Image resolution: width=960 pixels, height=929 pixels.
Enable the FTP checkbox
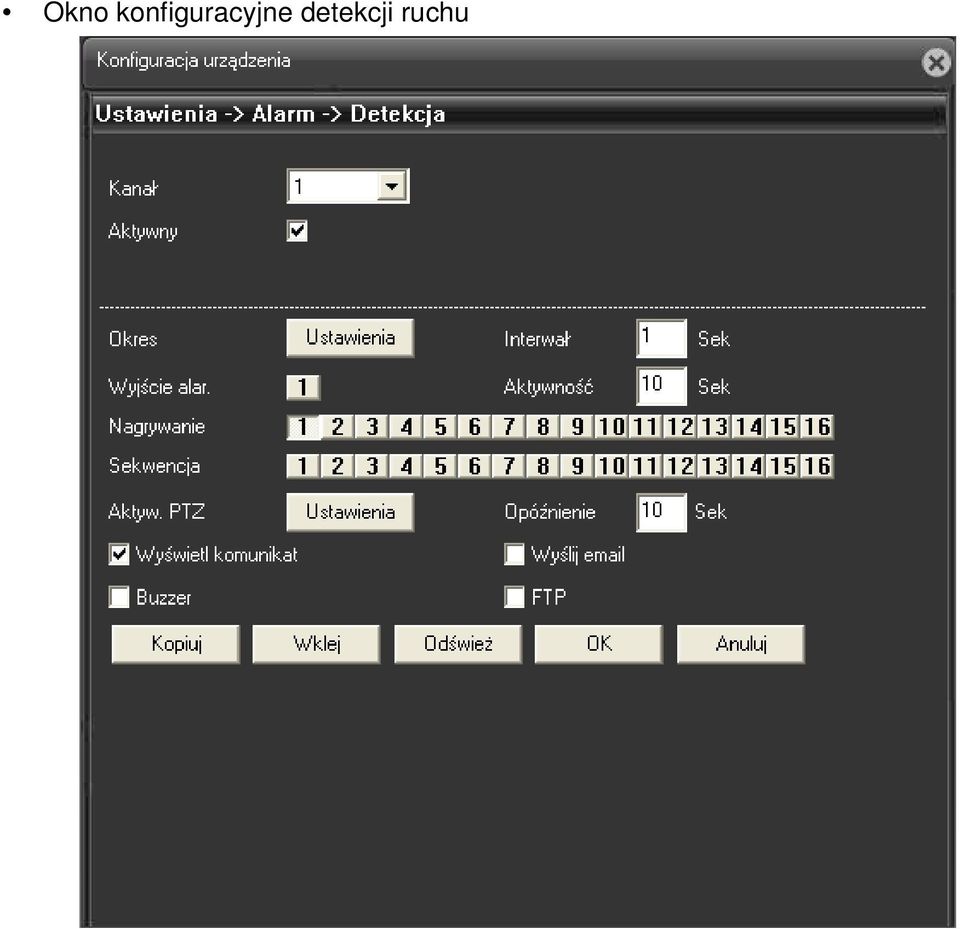(x=514, y=596)
